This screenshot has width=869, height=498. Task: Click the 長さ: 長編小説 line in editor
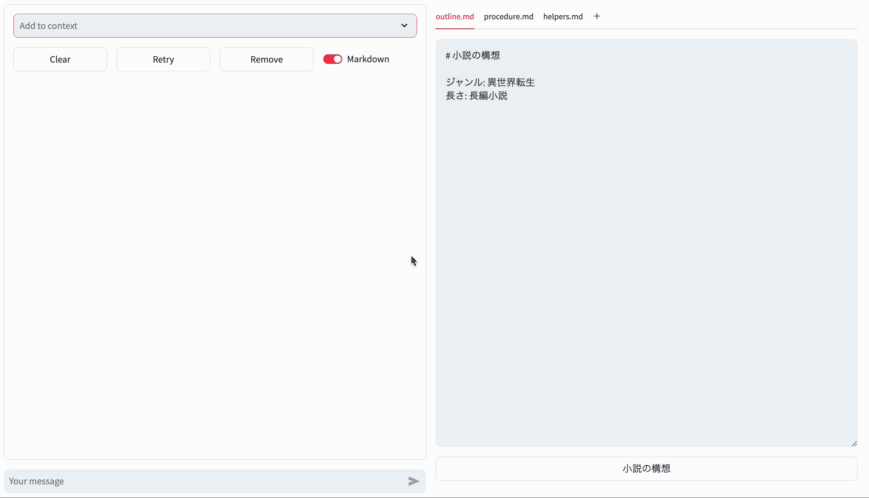pyautogui.click(x=477, y=95)
